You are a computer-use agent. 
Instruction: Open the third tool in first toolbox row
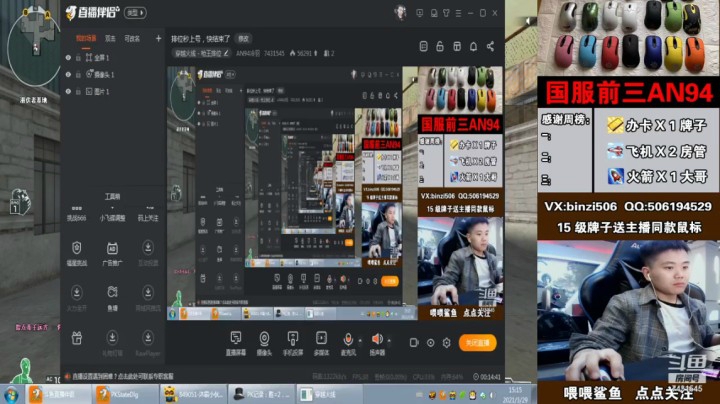click(x=148, y=214)
